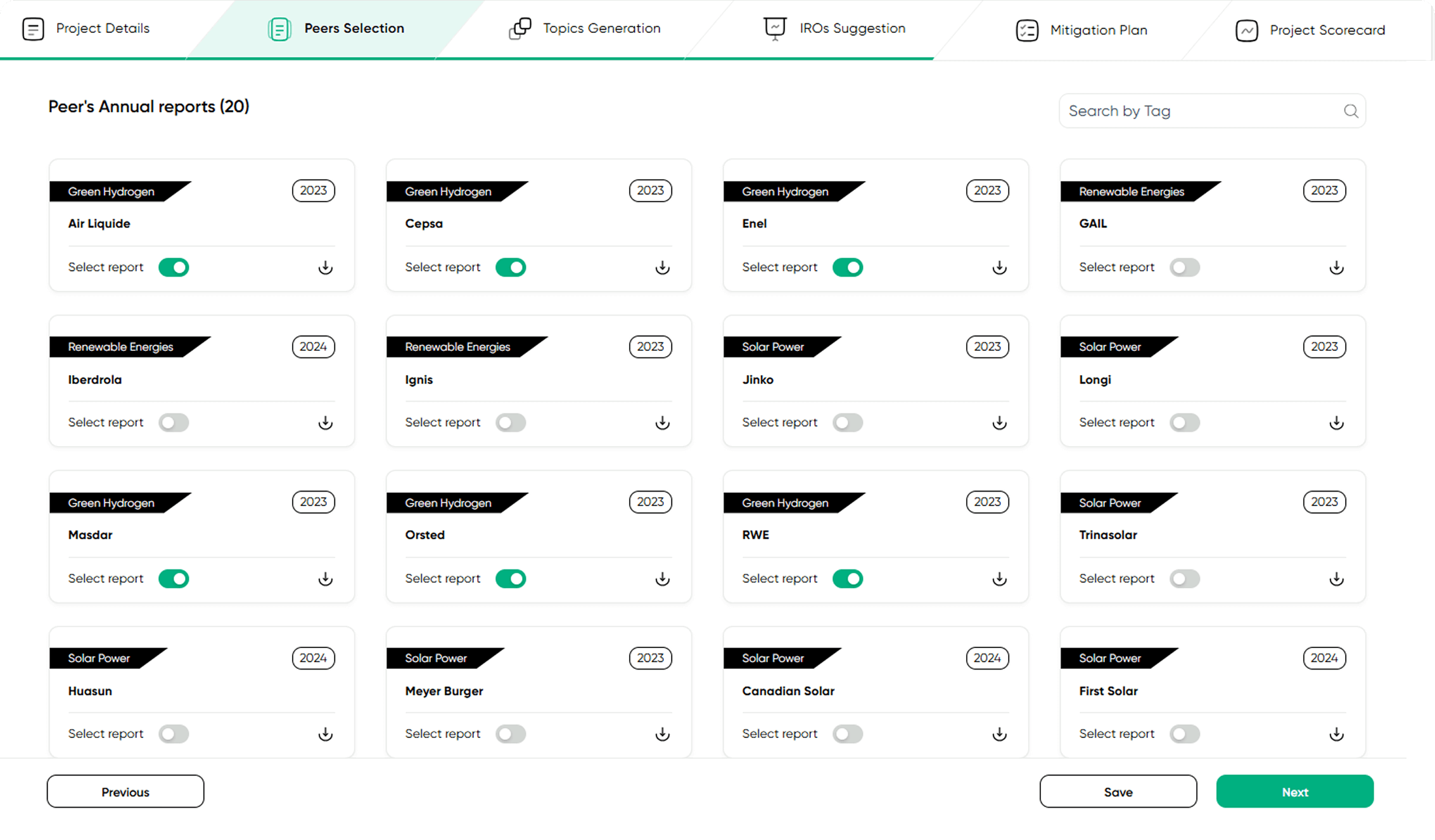Screen dimensions: 1435x840
Task: Download the Cepsa annual report
Action: [x=662, y=267]
